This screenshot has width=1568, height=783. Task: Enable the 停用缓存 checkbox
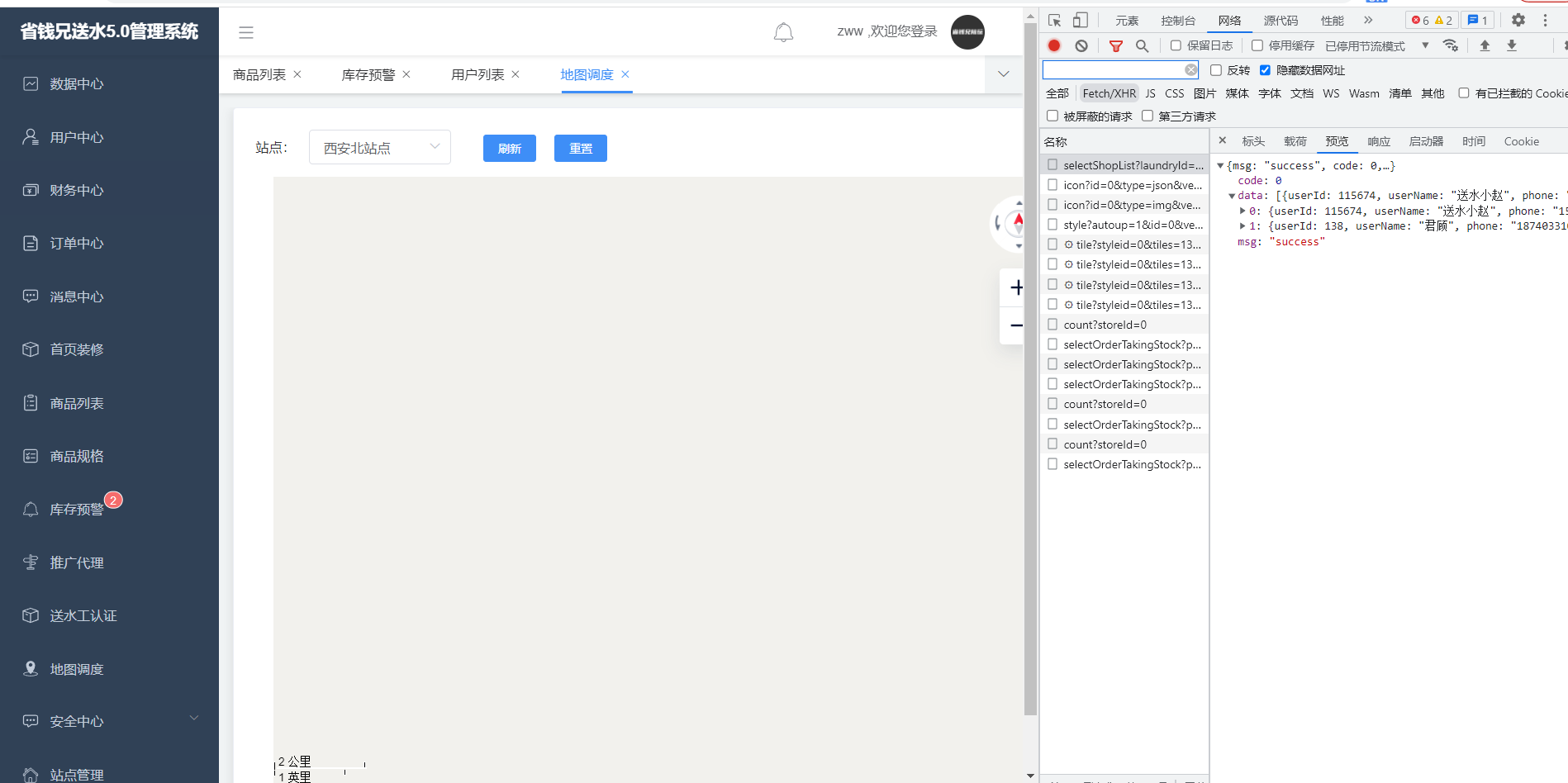tap(1257, 45)
